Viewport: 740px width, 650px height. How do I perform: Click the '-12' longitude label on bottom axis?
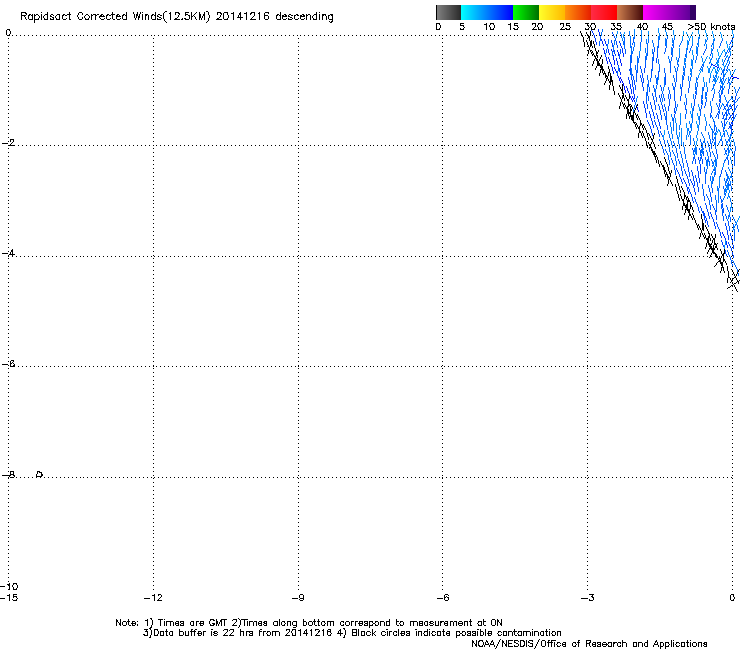coord(153,598)
